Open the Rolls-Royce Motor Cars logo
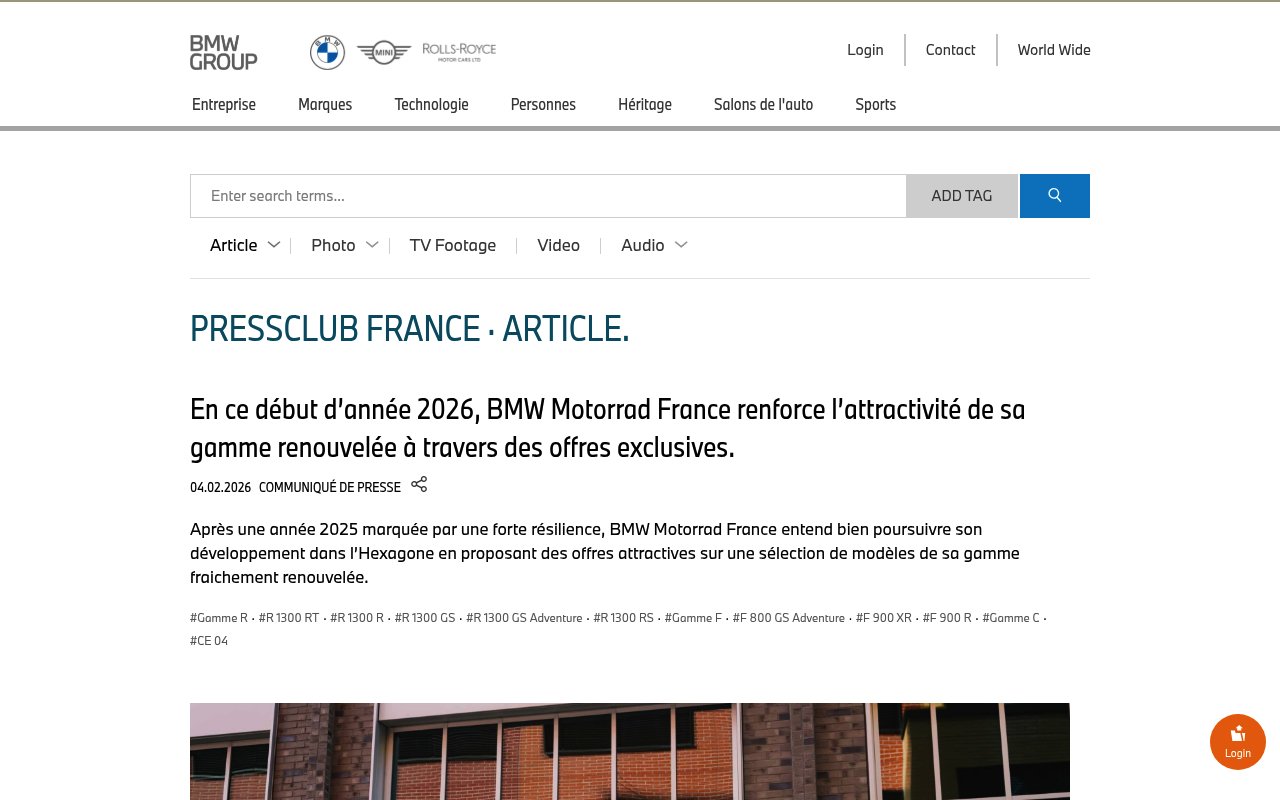This screenshot has height=800, width=1280. click(x=459, y=52)
